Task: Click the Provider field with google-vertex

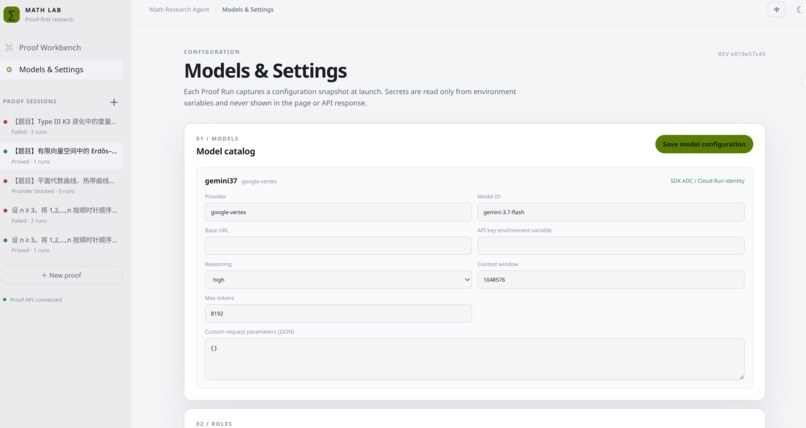Action: (x=338, y=212)
